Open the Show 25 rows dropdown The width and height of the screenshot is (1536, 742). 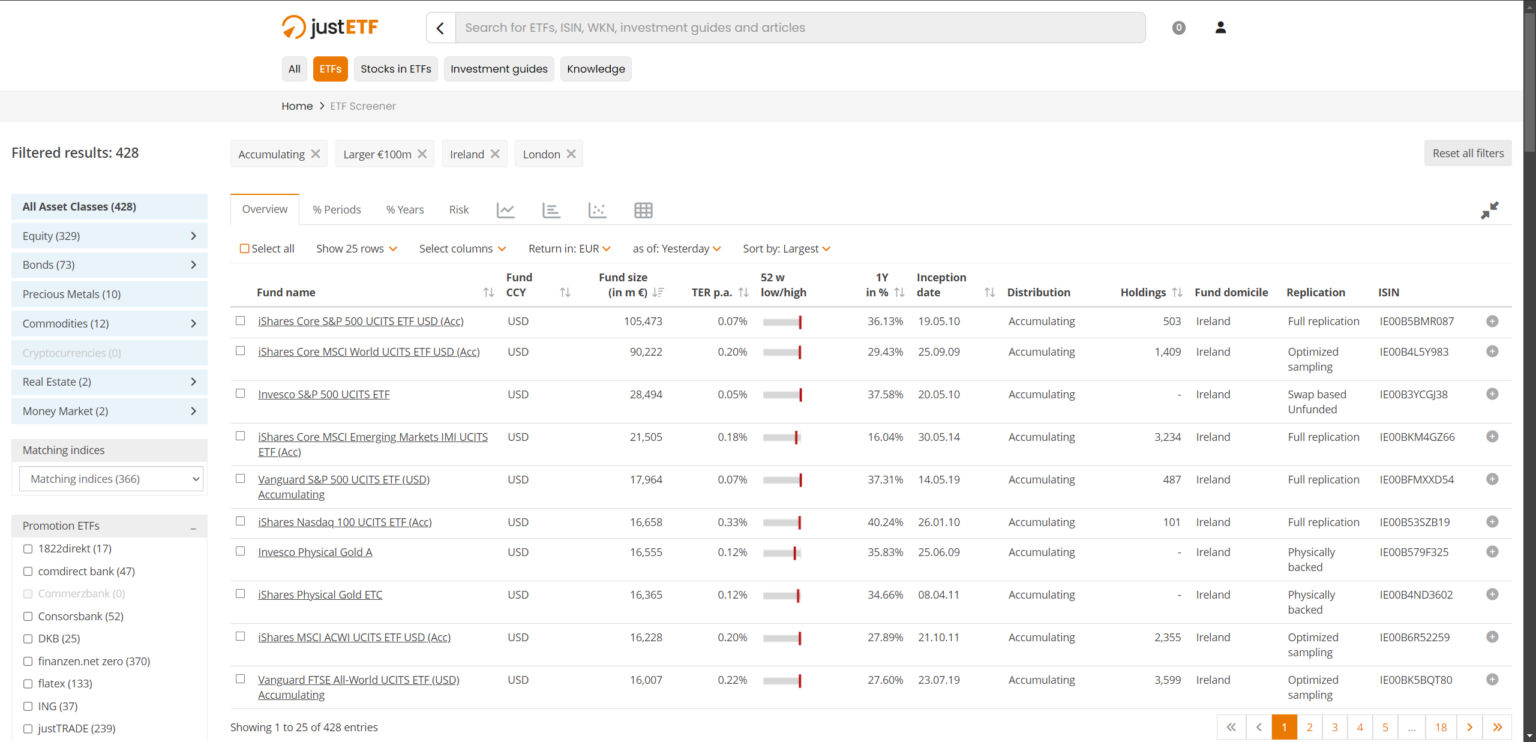click(x=356, y=249)
